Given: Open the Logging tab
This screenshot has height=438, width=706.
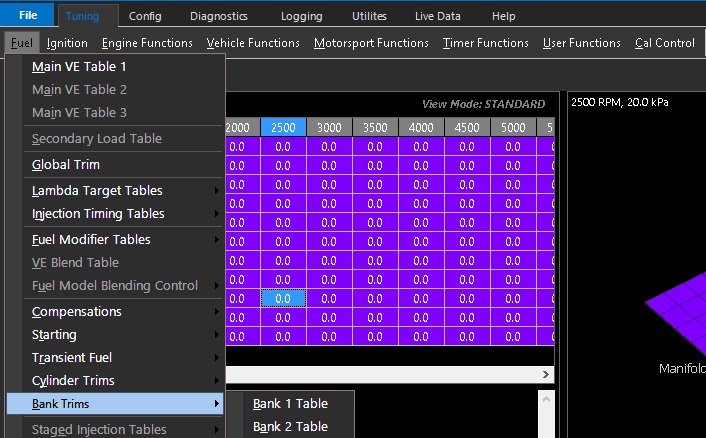Looking at the screenshot, I should coord(302,16).
